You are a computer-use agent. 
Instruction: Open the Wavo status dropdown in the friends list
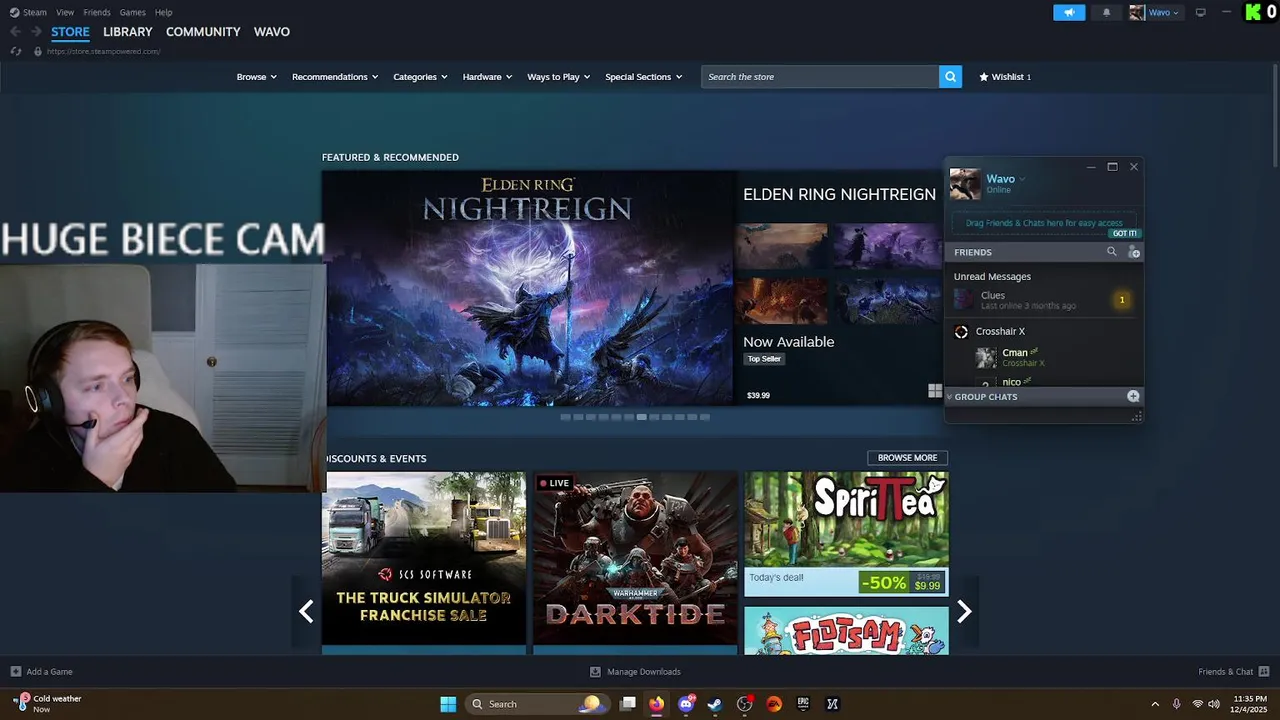click(x=1006, y=179)
